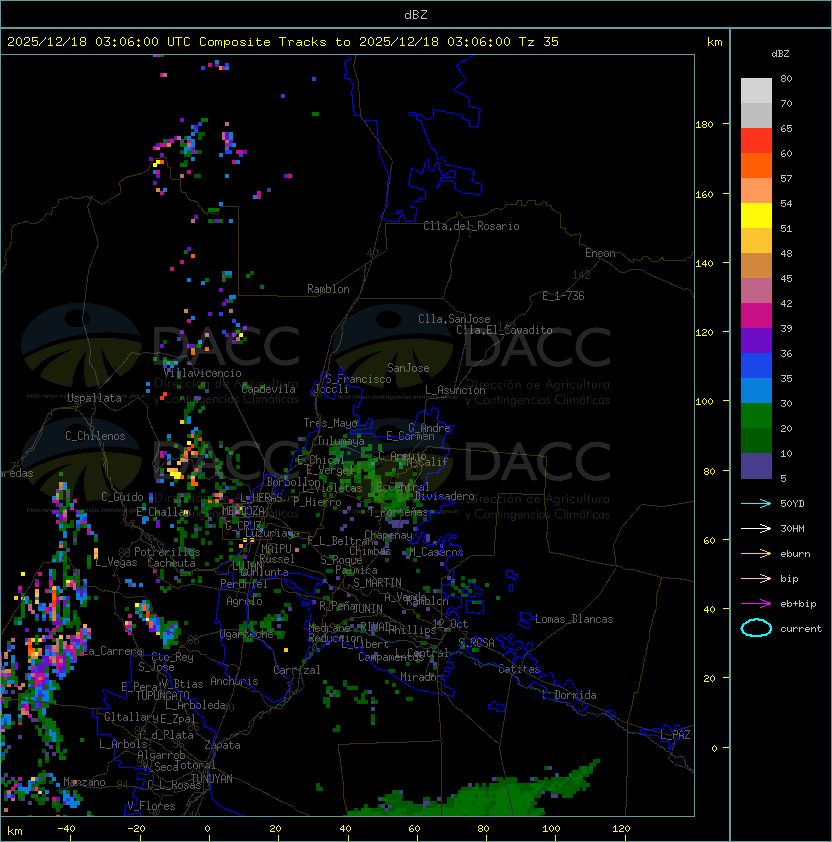Click the pink bip arrow in legend
The image size is (832, 842).
coord(756,578)
